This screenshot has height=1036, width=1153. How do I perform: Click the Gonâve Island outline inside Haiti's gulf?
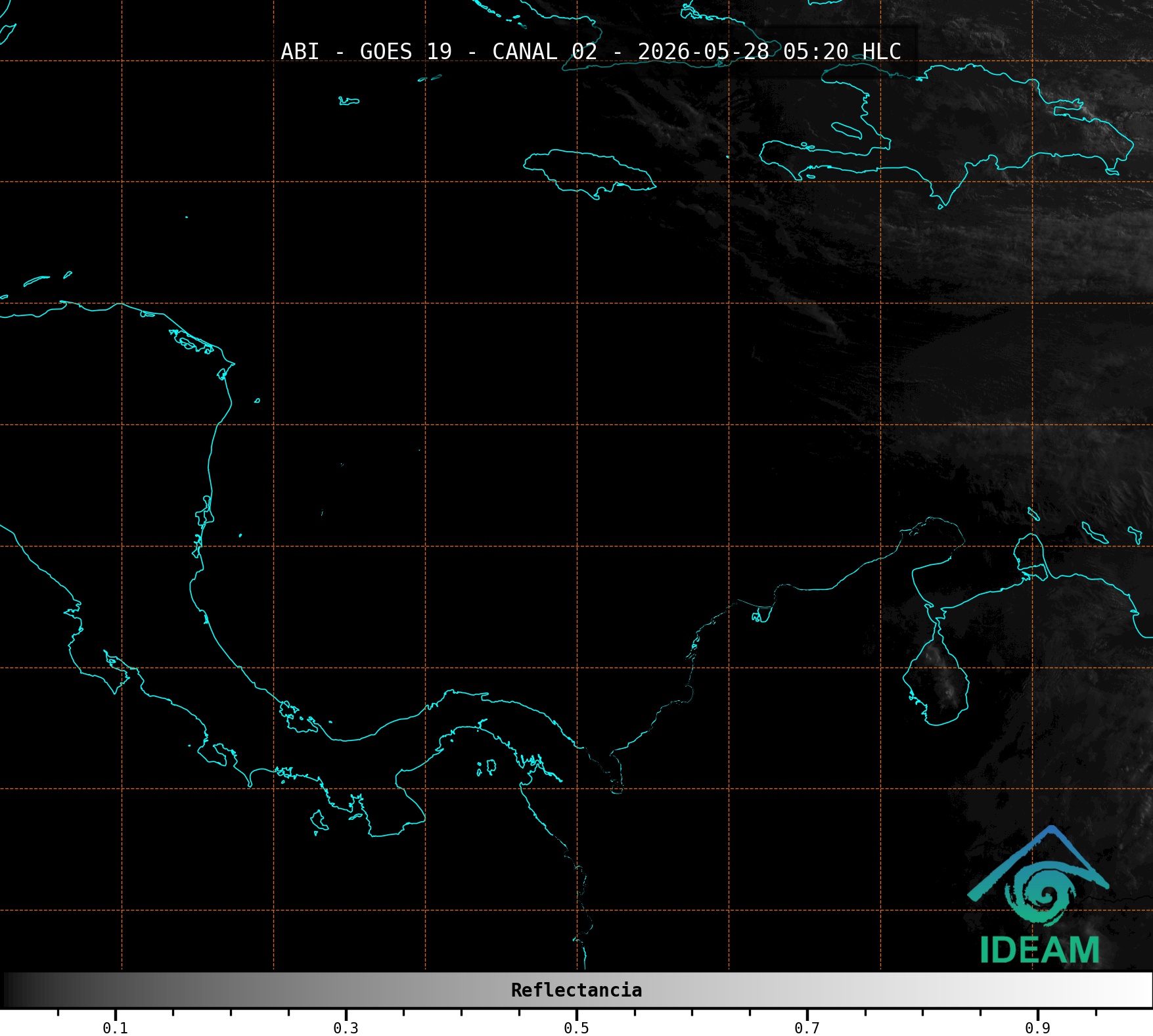[x=846, y=130]
